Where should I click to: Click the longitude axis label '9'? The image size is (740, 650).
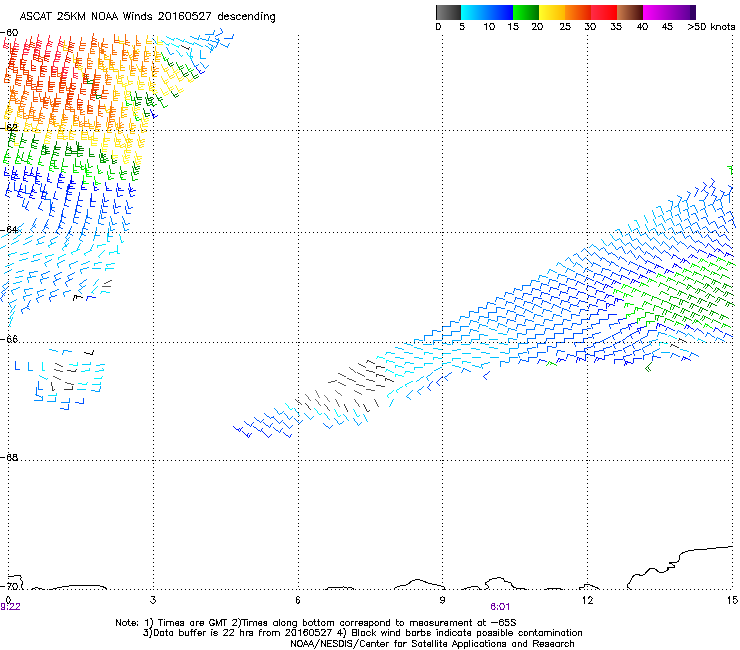(x=442, y=600)
